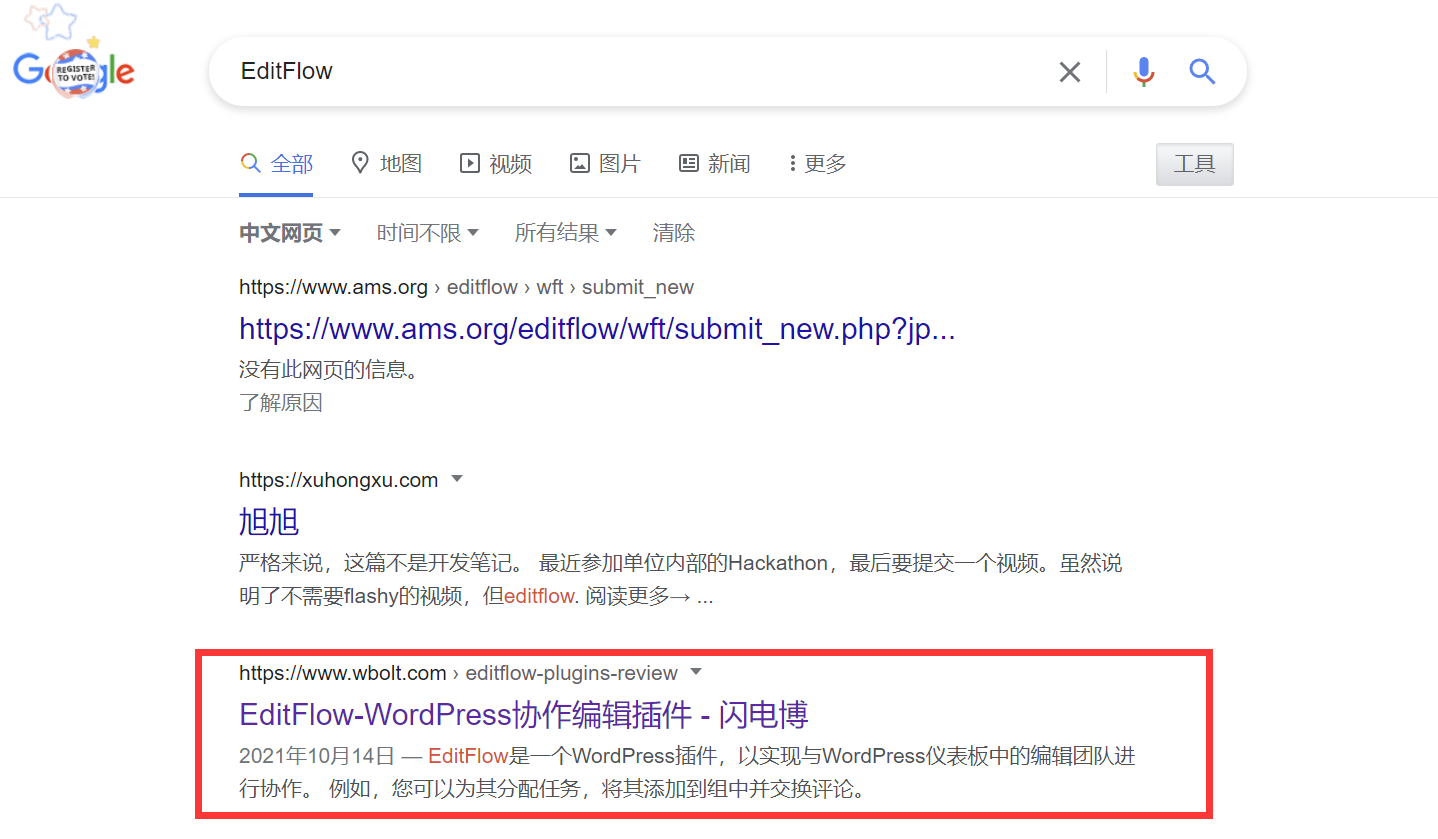Open the wbolt.com result options arrow
The width and height of the screenshot is (1438, 839).
pos(696,672)
